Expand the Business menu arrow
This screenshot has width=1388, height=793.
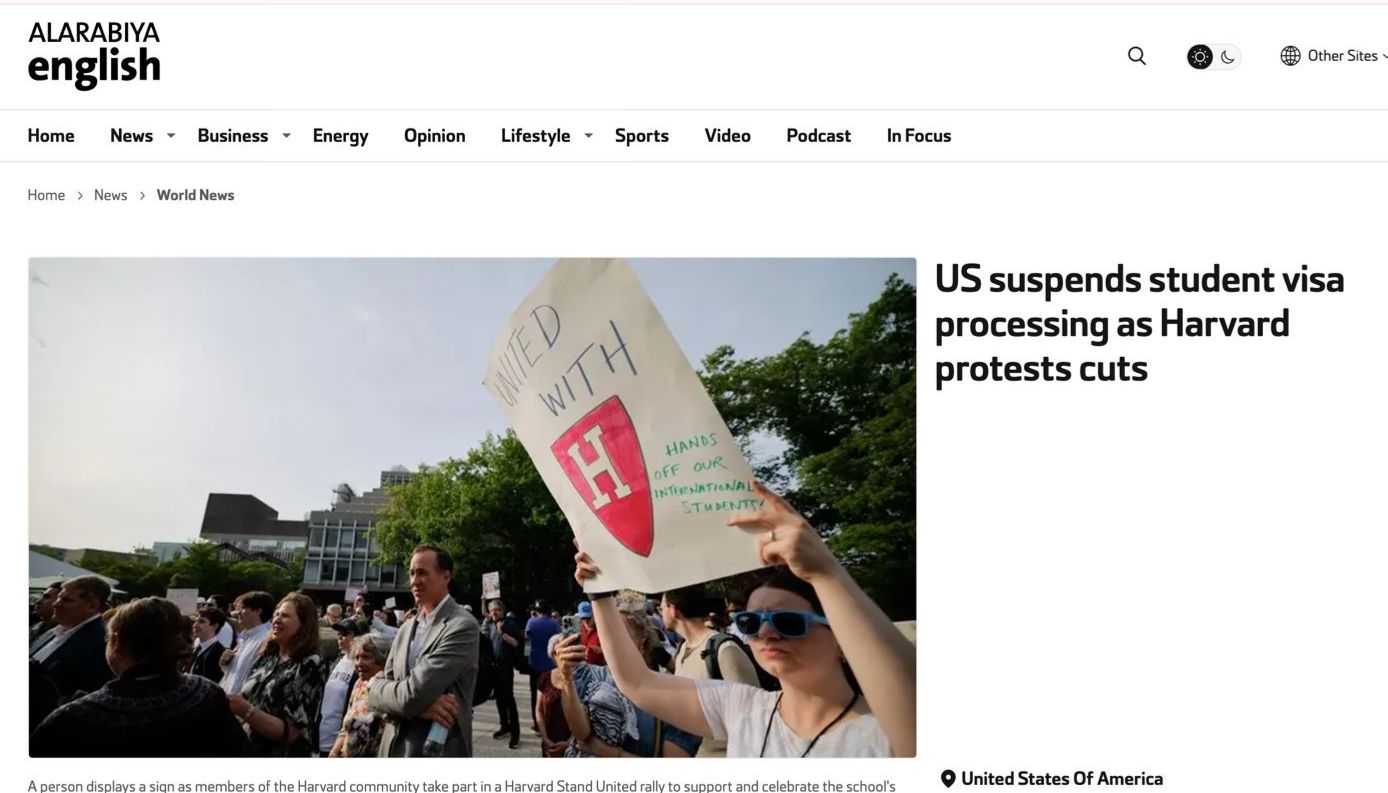(286, 135)
